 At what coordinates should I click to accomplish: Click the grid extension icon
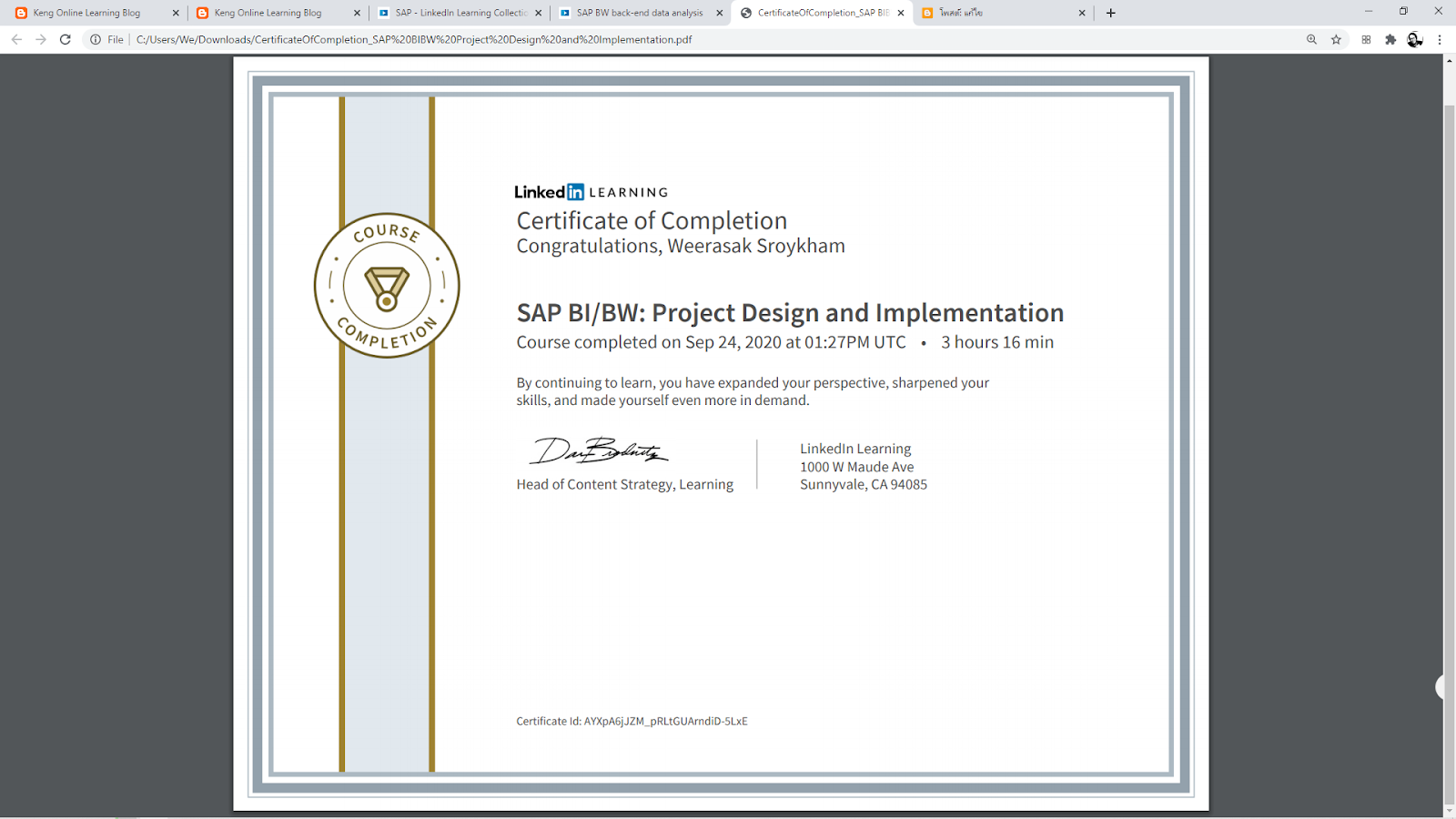tap(1366, 39)
